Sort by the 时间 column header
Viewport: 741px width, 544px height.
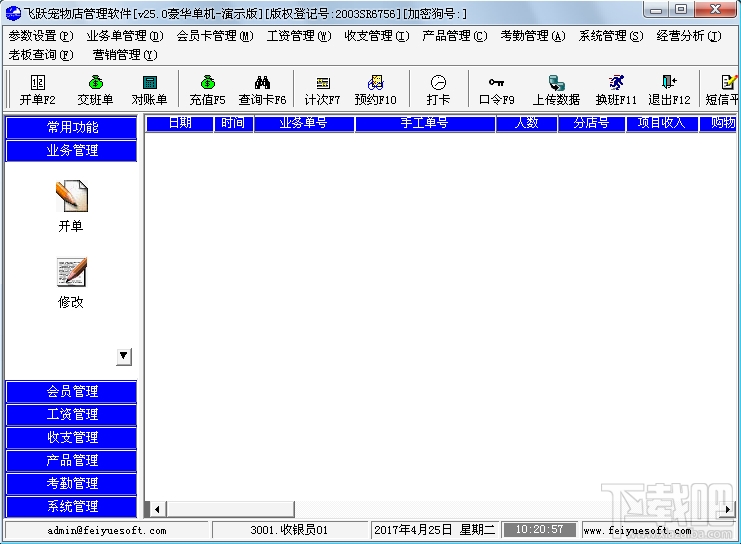[x=233, y=123]
